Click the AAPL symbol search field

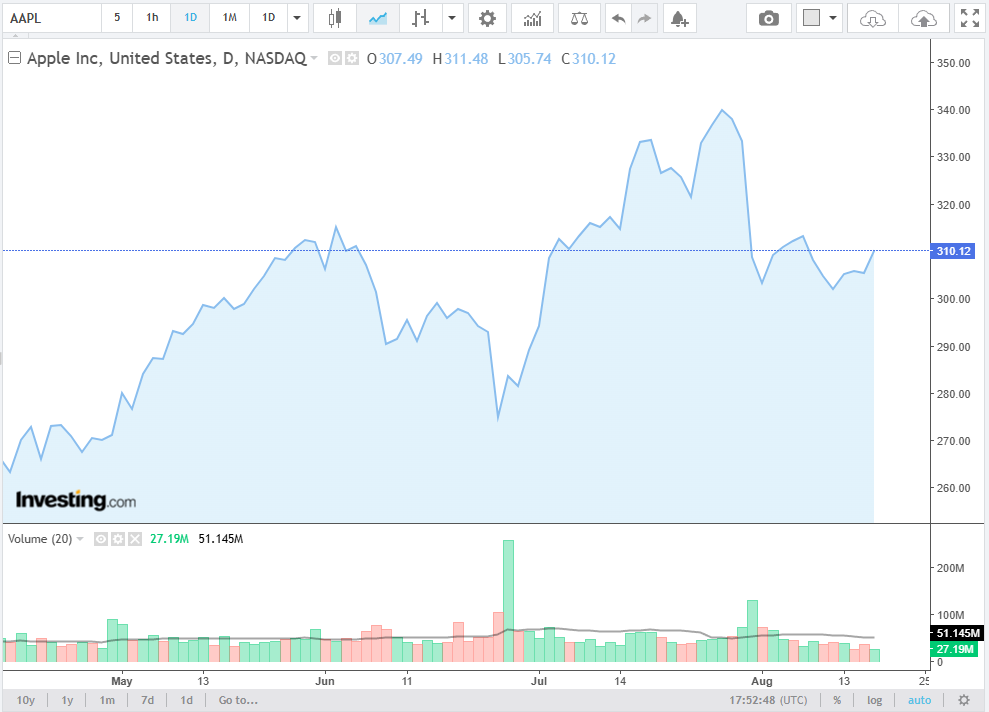tap(52, 18)
